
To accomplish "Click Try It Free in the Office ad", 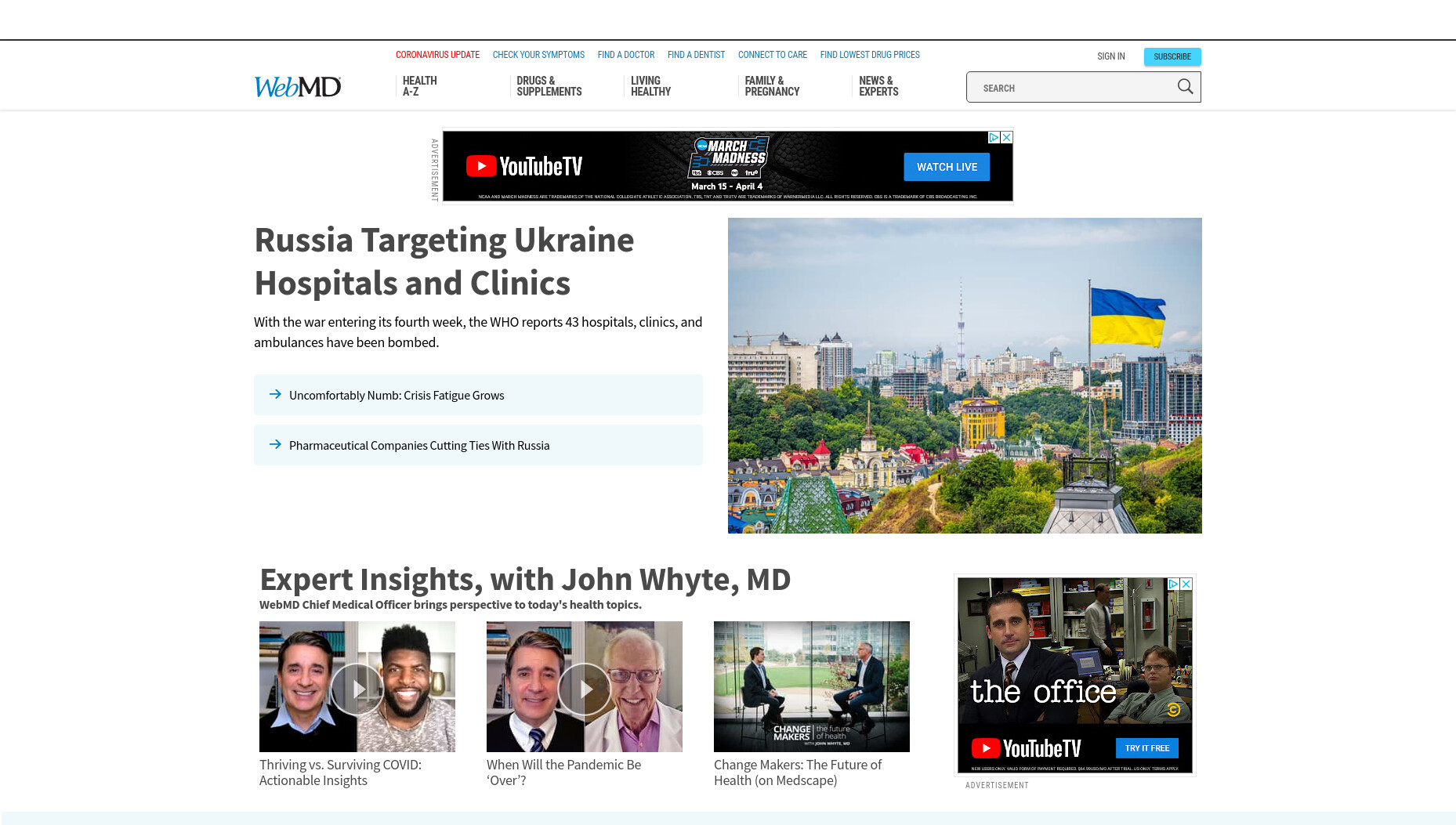I will 1147,748.
